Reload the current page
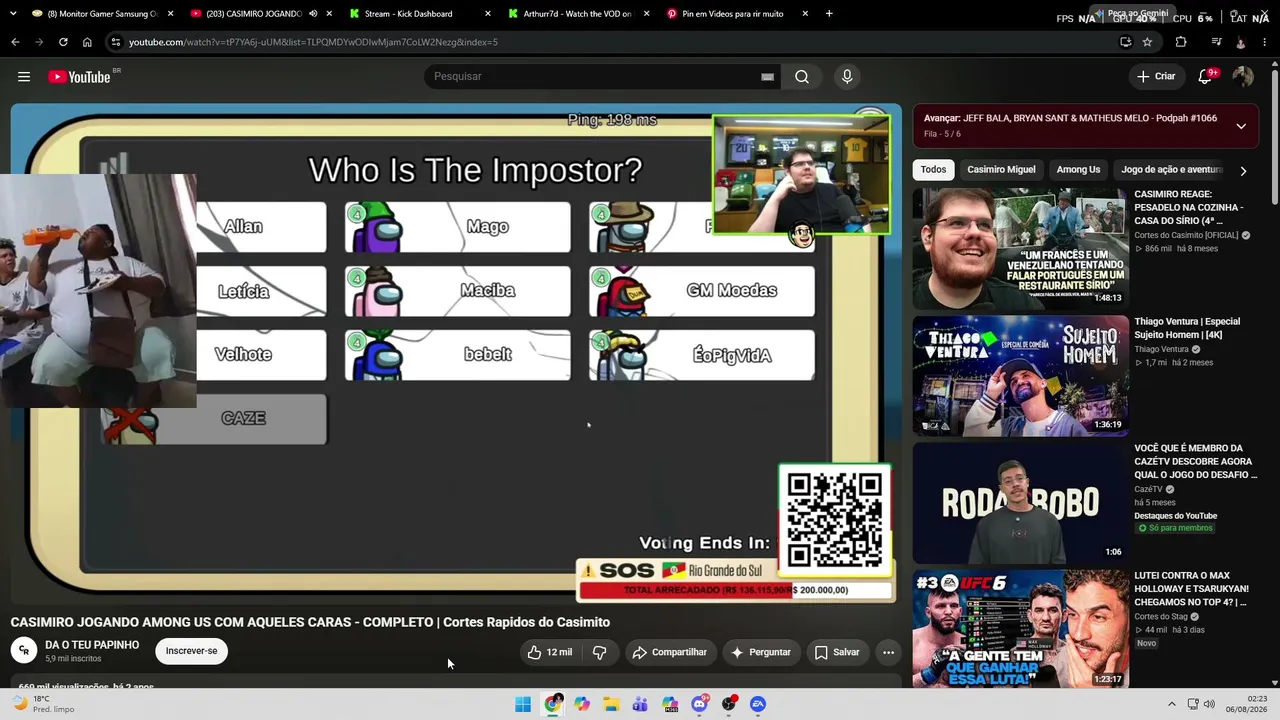The height and width of the screenshot is (720, 1280). [63, 42]
